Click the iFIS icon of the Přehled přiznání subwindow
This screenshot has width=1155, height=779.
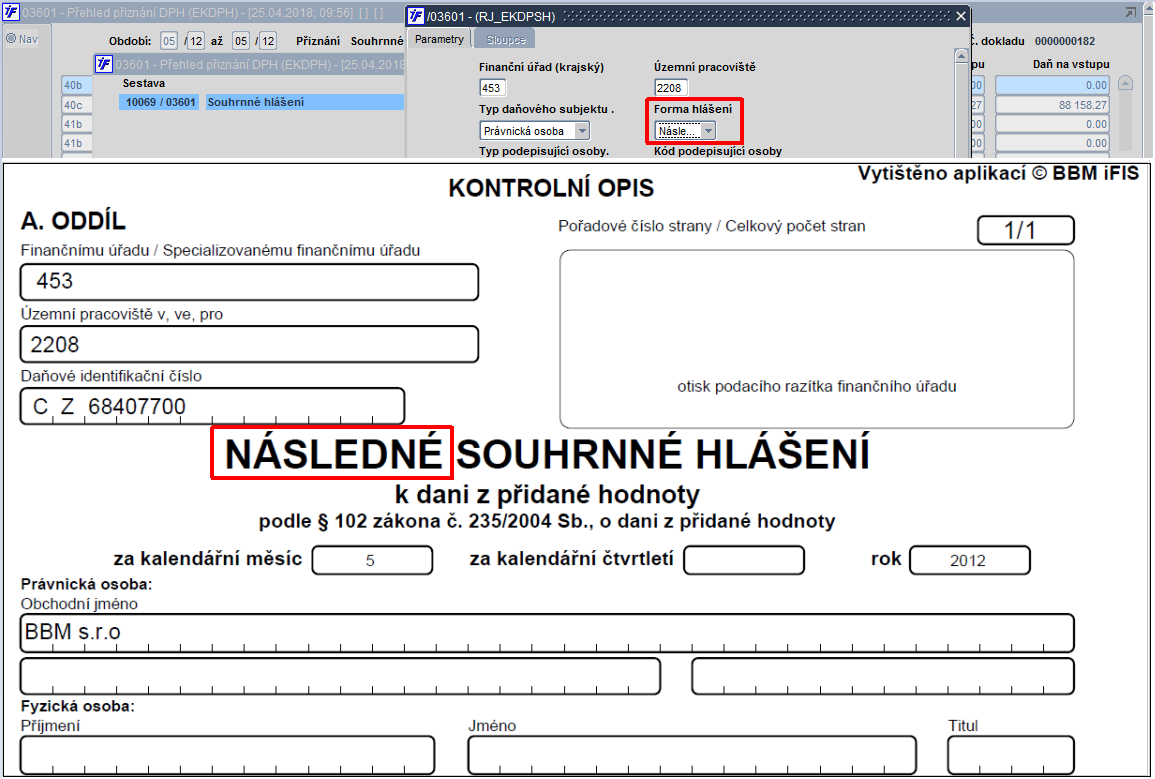(x=104, y=64)
